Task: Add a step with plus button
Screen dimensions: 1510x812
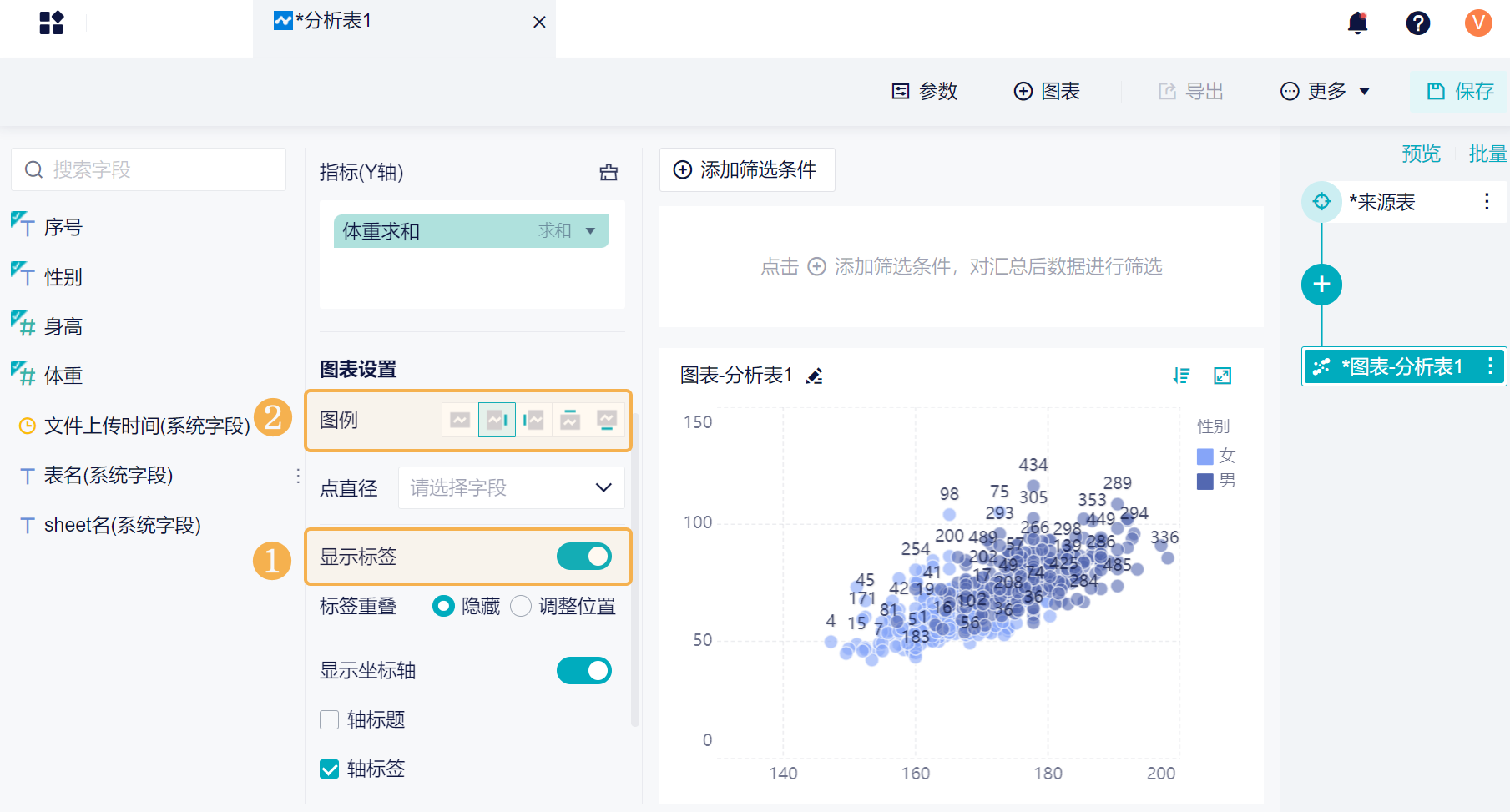Action: [1321, 285]
